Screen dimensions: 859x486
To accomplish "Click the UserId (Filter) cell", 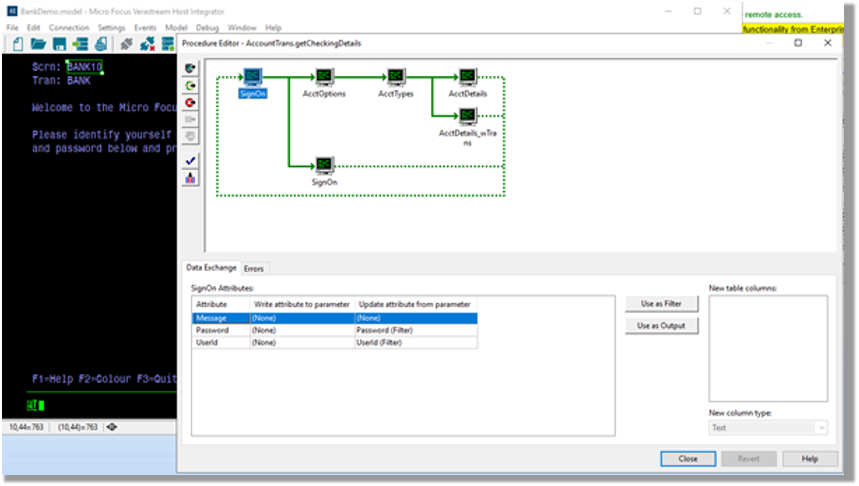I will click(x=416, y=342).
